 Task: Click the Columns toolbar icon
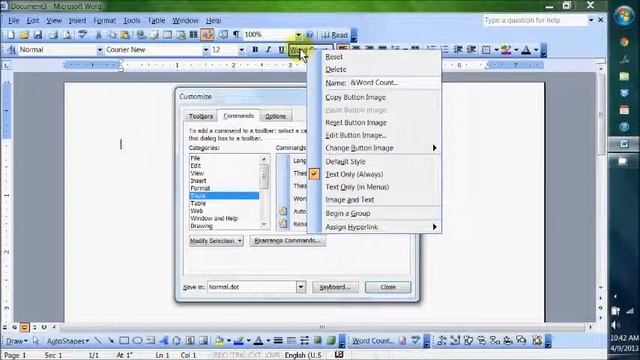pyautogui.click(x=193, y=35)
